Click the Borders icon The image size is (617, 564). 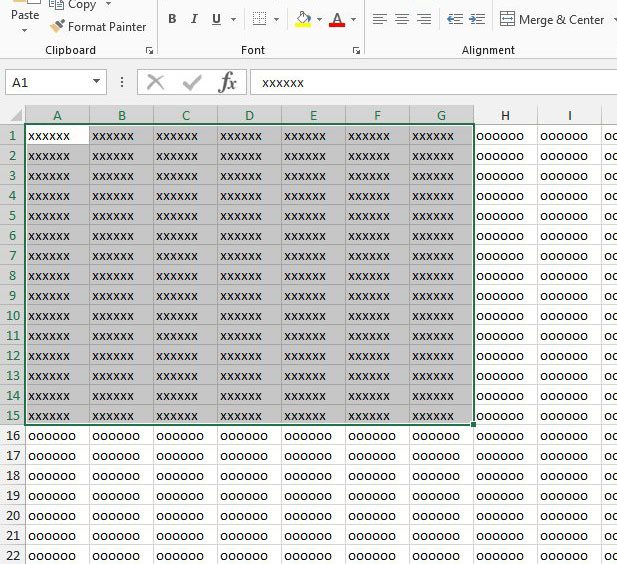tap(259, 19)
